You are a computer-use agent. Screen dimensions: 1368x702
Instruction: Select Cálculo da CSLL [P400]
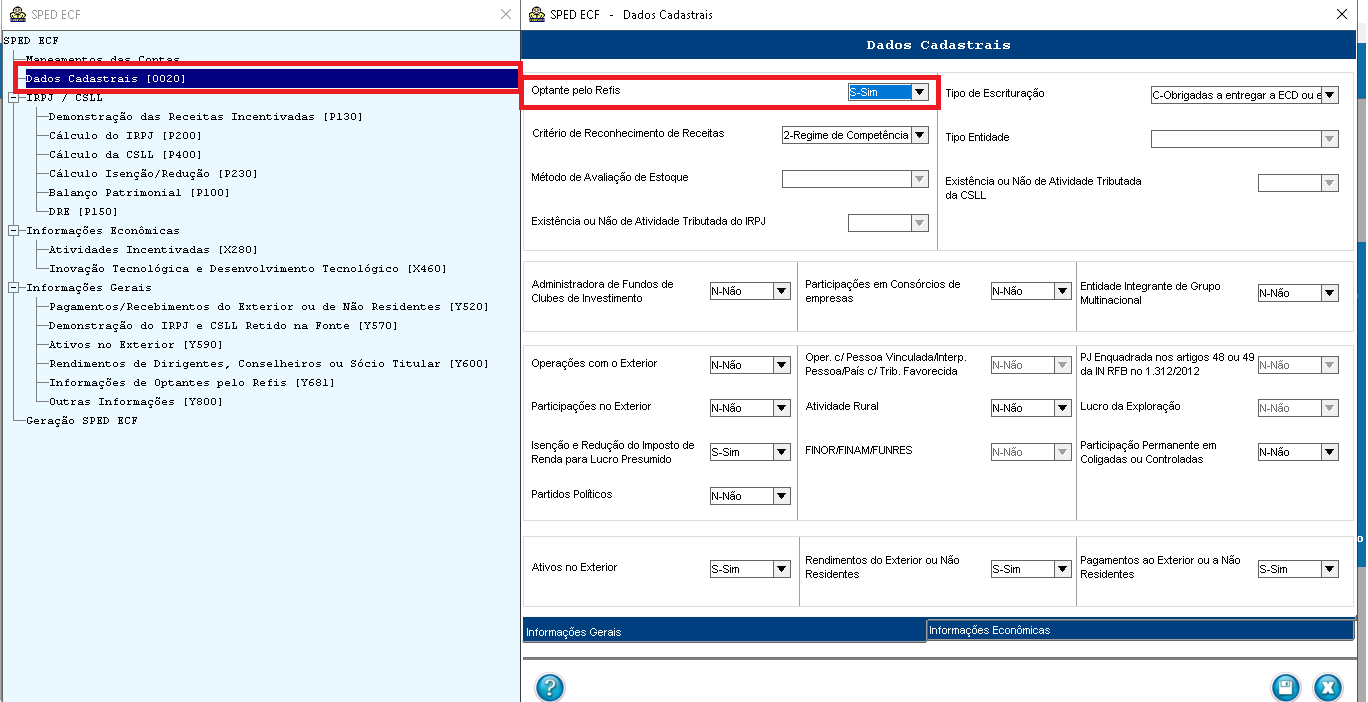[125, 155]
